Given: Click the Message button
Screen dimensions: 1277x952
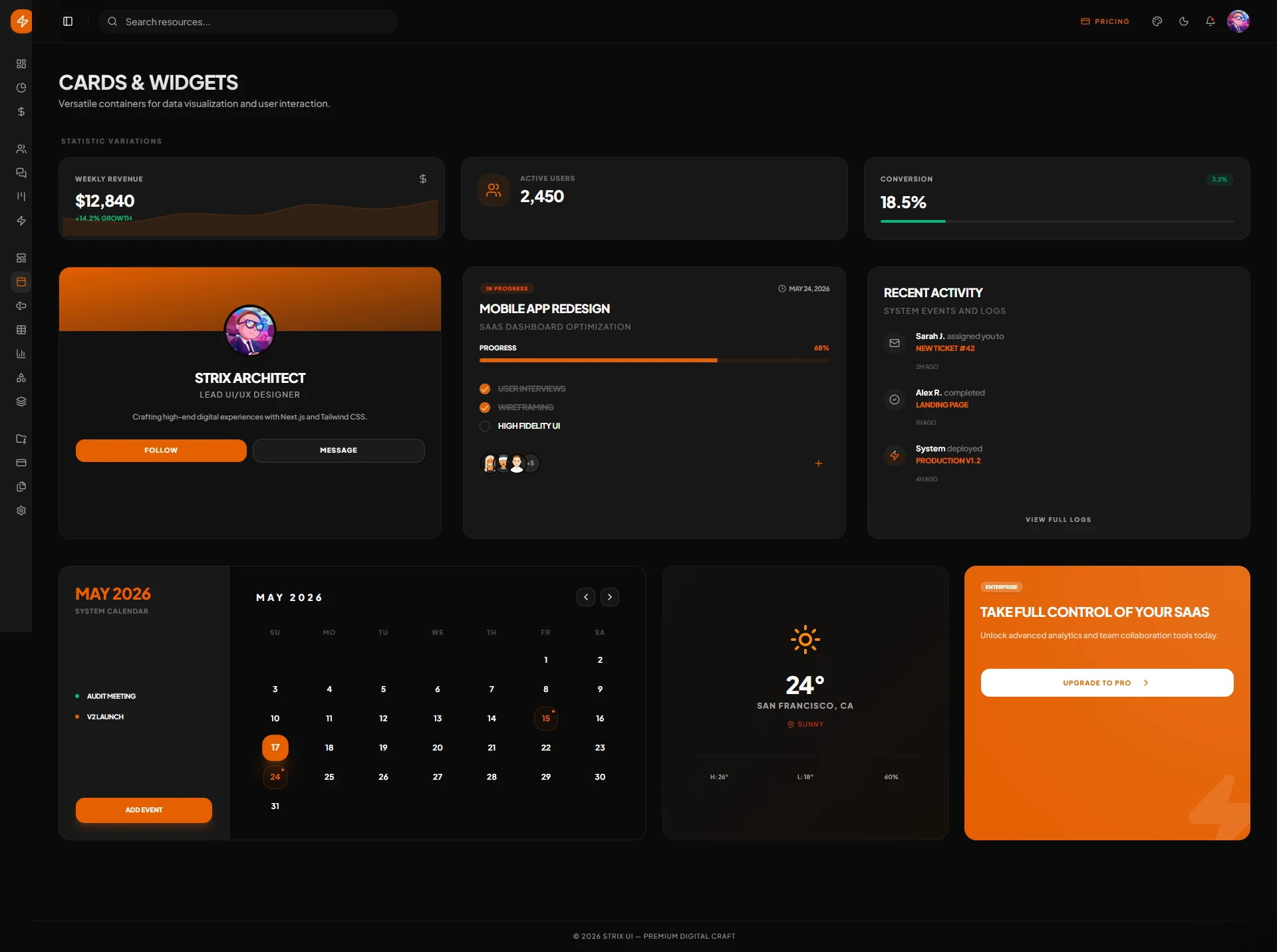Looking at the screenshot, I should point(339,450).
